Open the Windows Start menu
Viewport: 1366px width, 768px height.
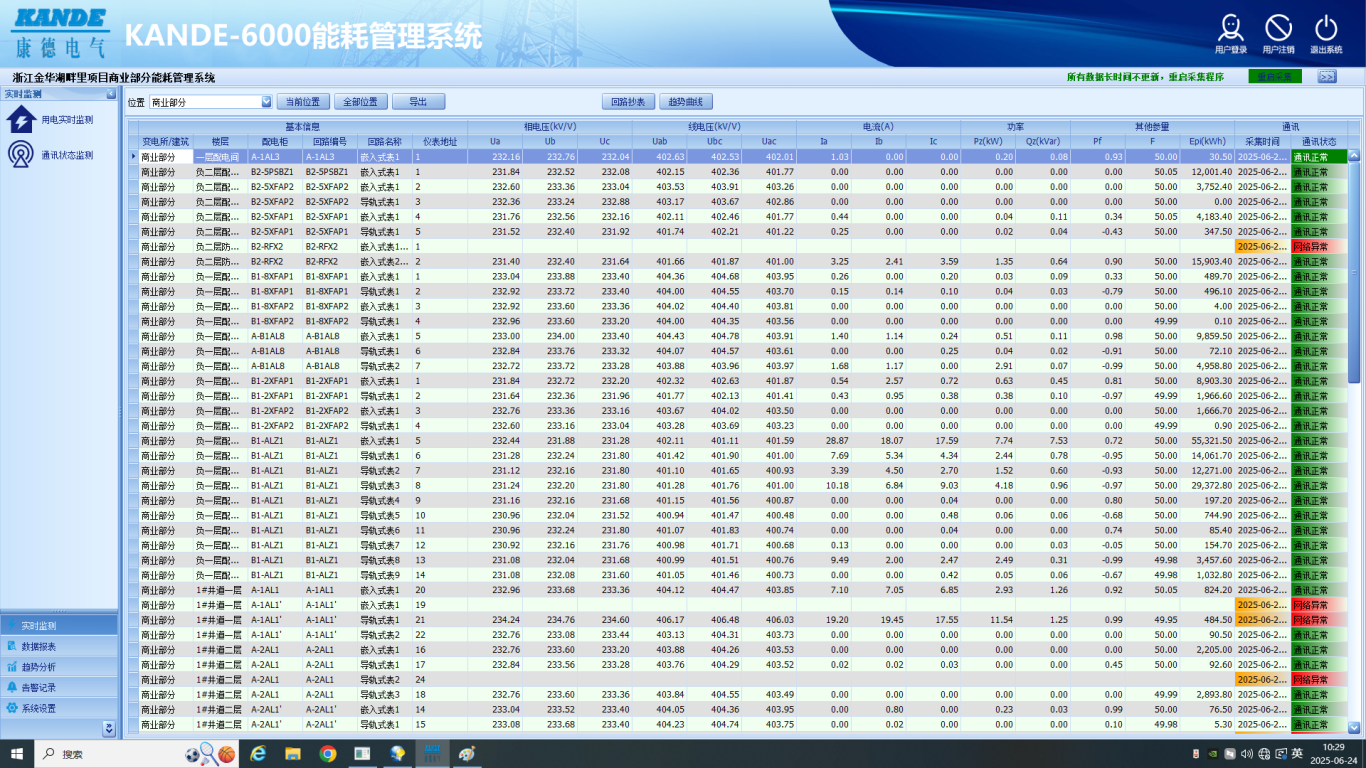pos(17,754)
